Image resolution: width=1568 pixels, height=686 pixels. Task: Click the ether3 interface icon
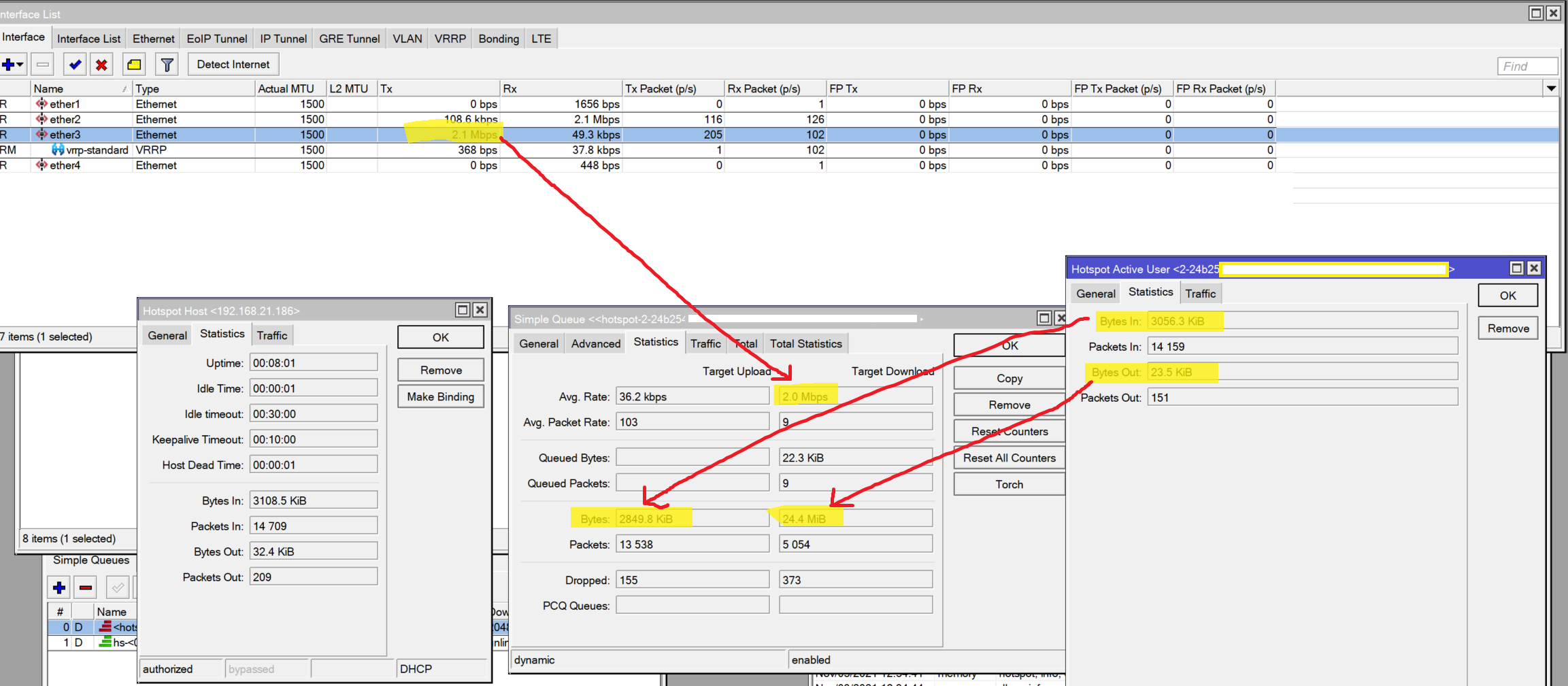pos(41,135)
